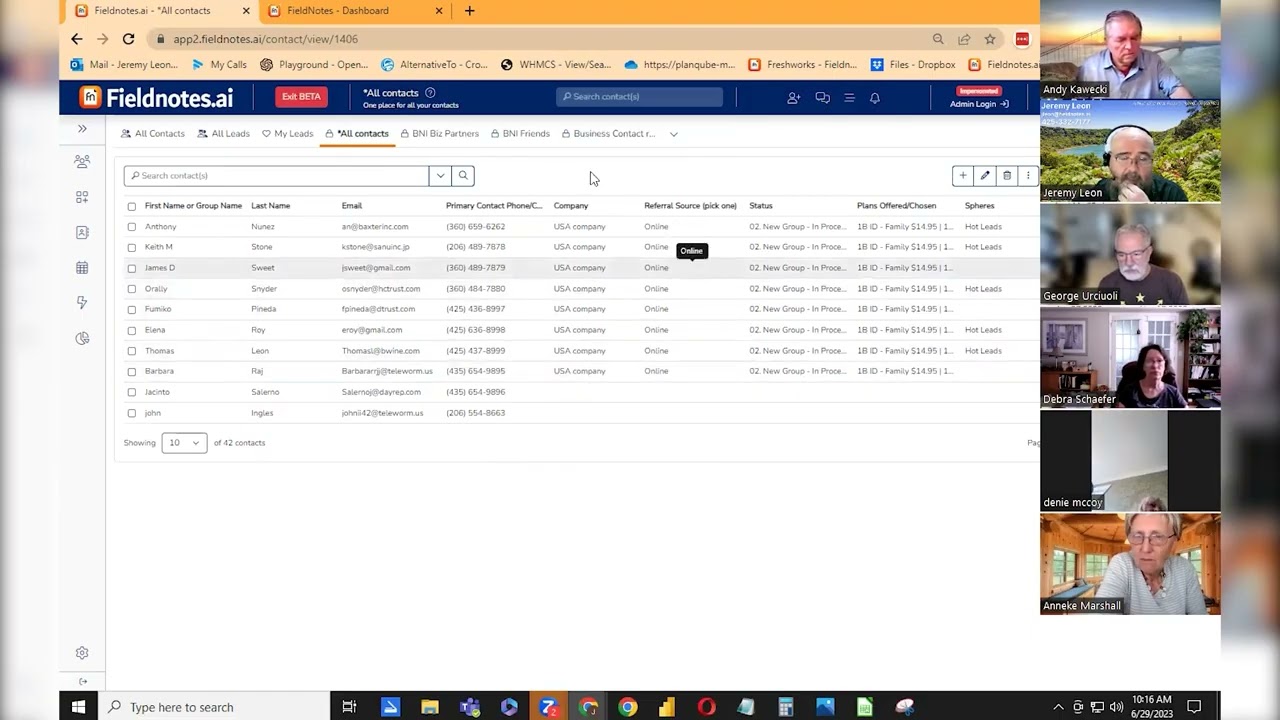Click Admin Login link
The image size is (1280, 720).
[978, 104]
